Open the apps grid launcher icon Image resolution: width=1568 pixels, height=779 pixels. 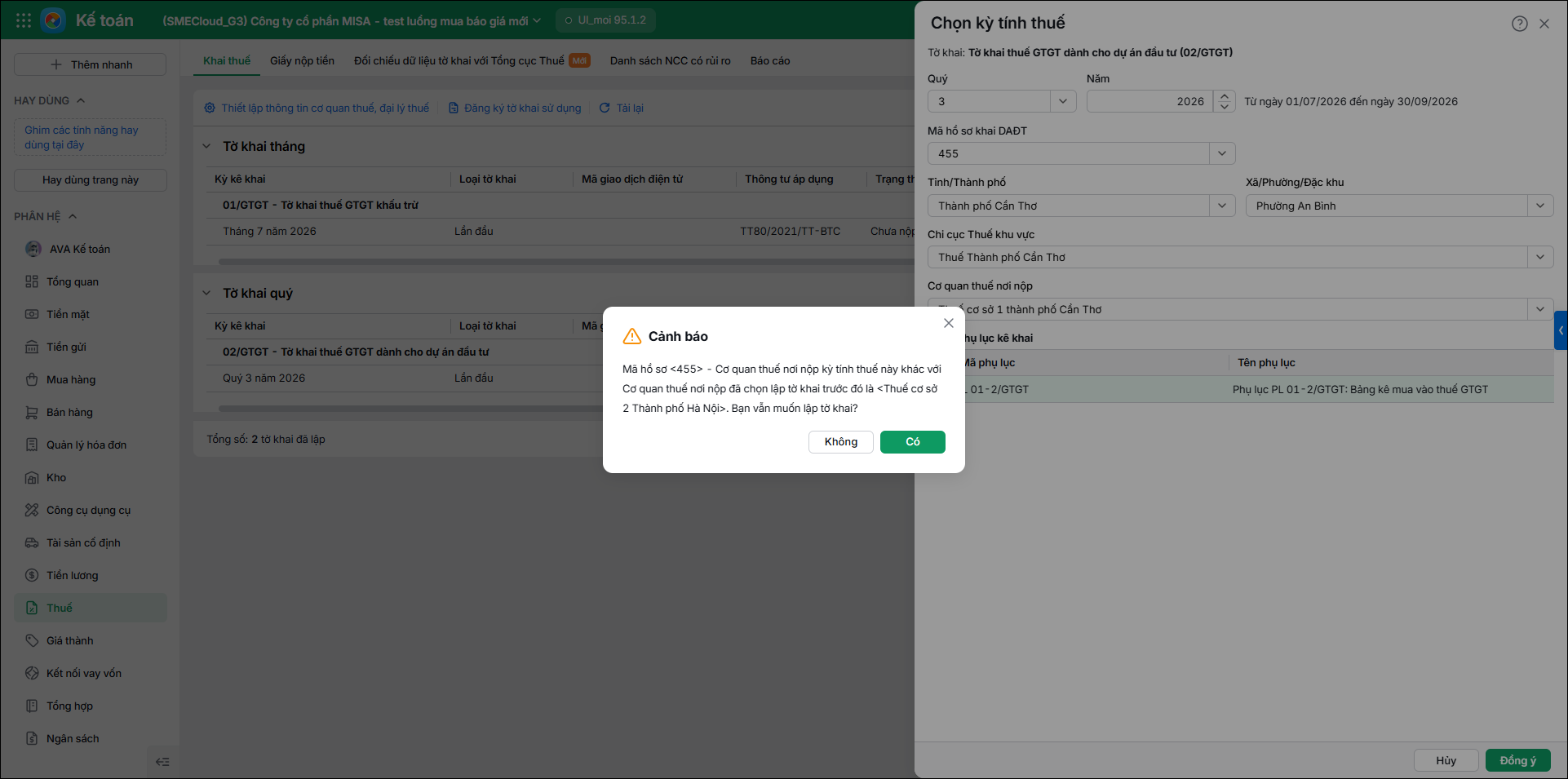(x=24, y=20)
